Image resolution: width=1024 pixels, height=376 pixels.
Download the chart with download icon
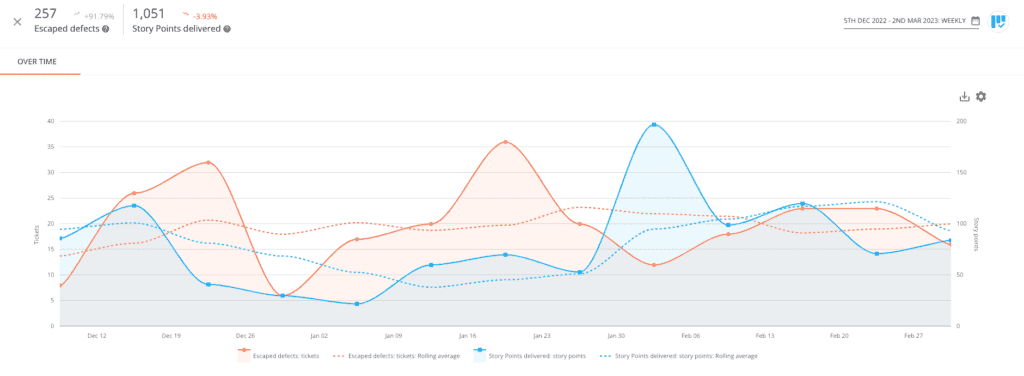(965, 97)
